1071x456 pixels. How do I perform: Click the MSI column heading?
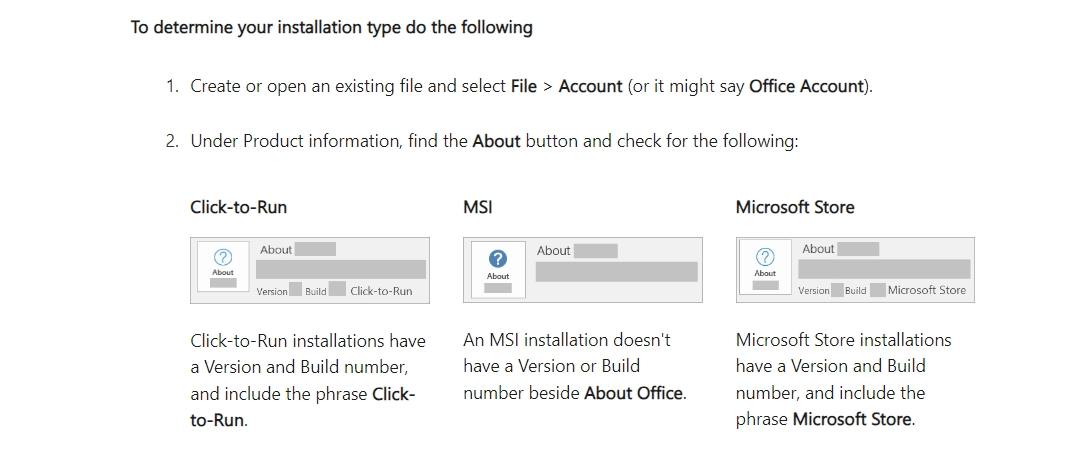point(478,207)
